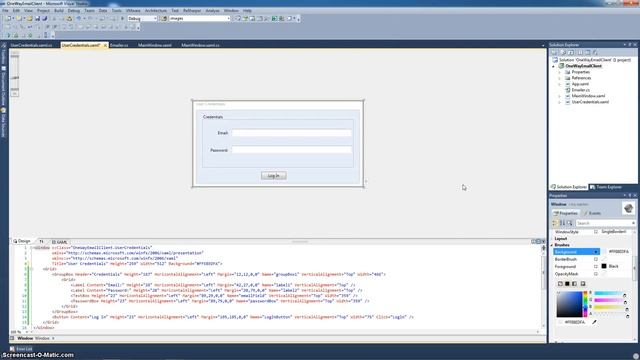The width and height of the screenshot is (640, 360).
Task: Select the gradient brush icon
Action: point(575,284)
